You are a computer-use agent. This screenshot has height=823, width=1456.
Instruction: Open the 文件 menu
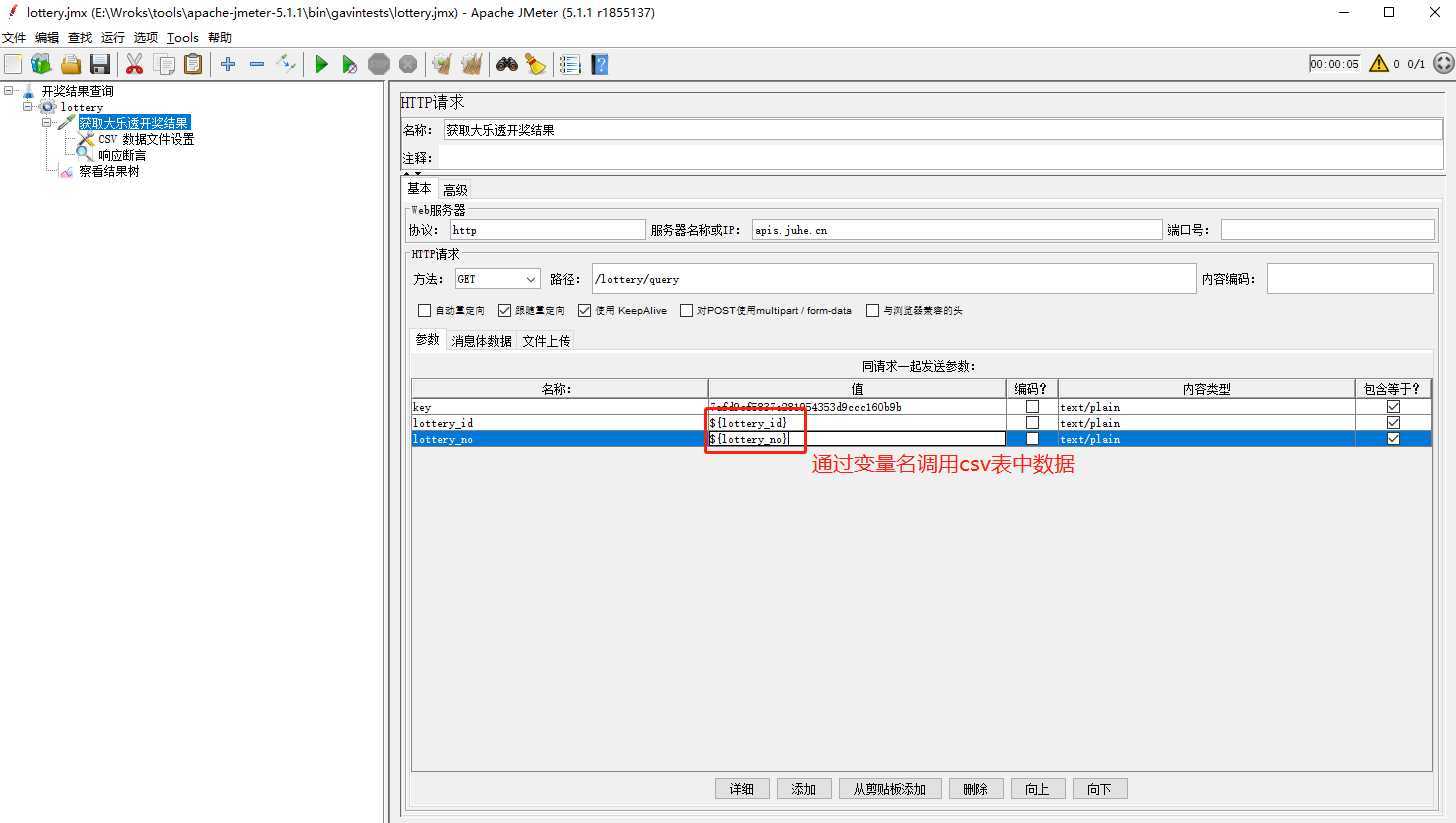click(x=14, y=38)
